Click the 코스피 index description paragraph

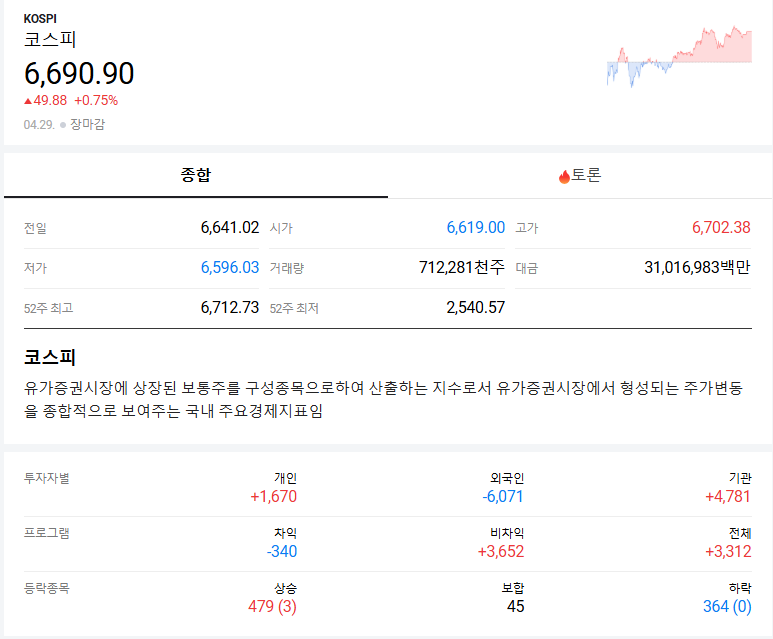[383, 399]
